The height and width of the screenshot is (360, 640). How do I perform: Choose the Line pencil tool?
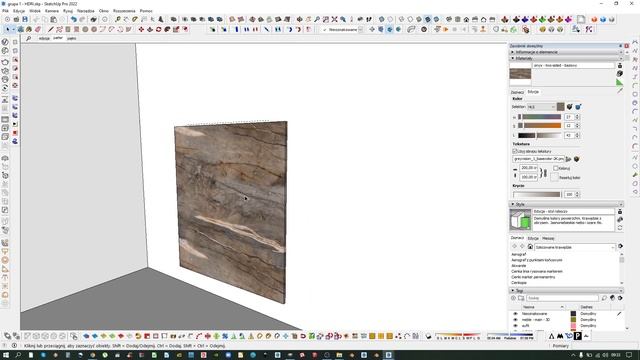tap(51, 29)
